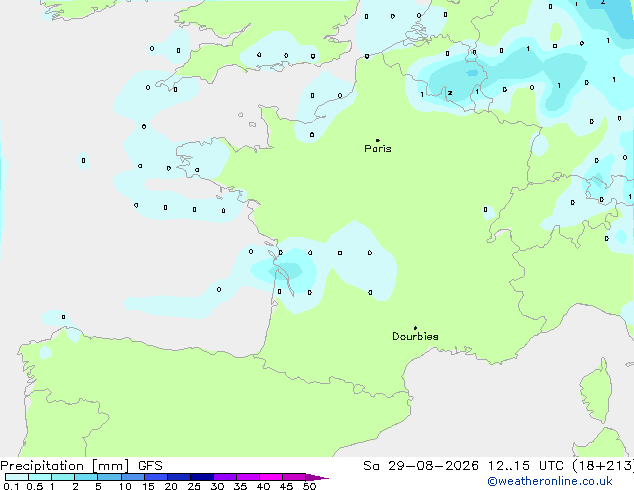The height and width of the screenshot is (490, 634).
Task: Click the 'GFS' model label
Action: point(150,466)
